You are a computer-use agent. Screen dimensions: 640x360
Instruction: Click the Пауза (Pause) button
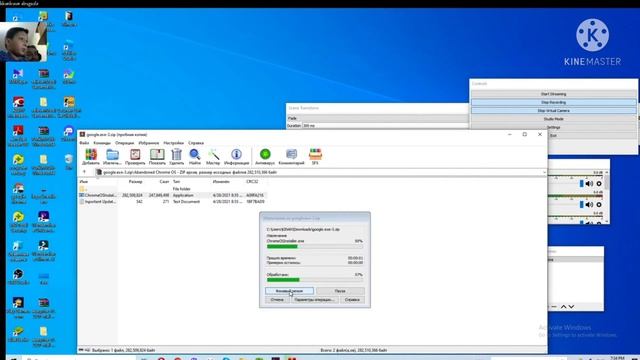[340, 291]
